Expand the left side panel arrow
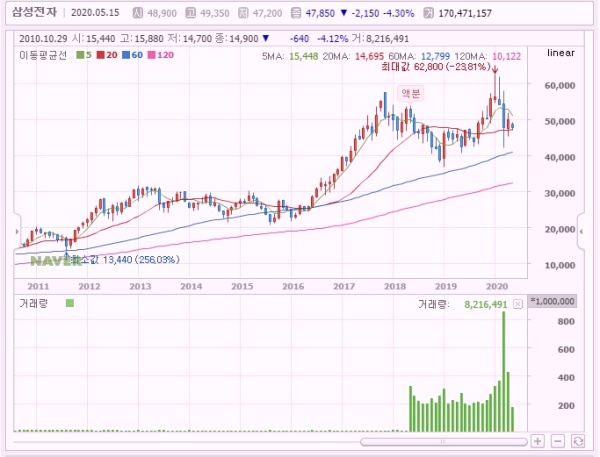Screen dimensions: 600x457 pyautogui.click(x=17, y=232)
